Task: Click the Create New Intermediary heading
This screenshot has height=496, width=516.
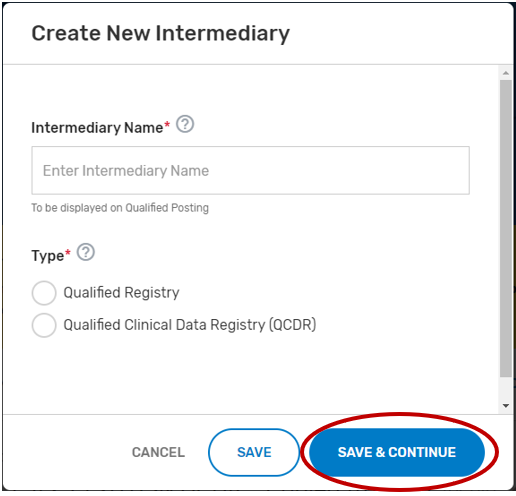Action: point(161,33)
